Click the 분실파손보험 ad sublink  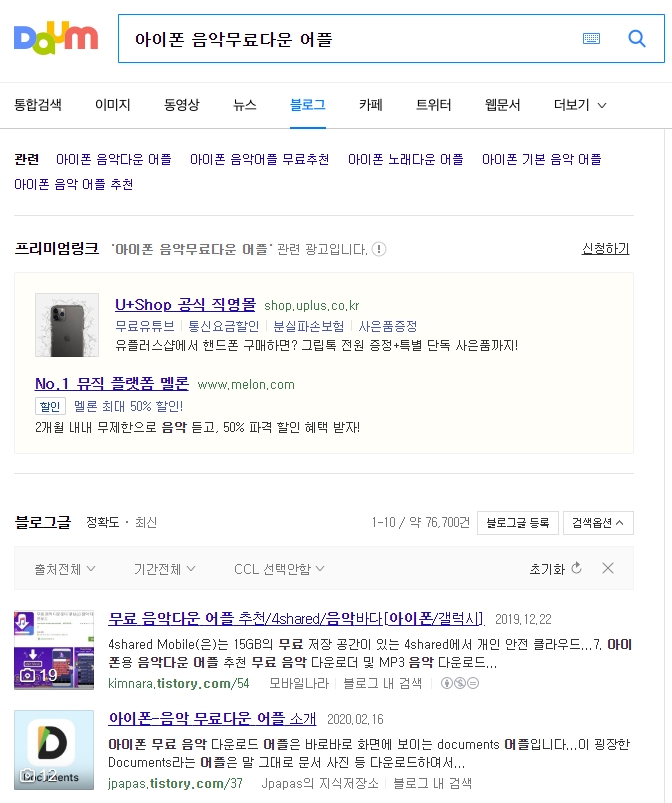tap(309, 326)
